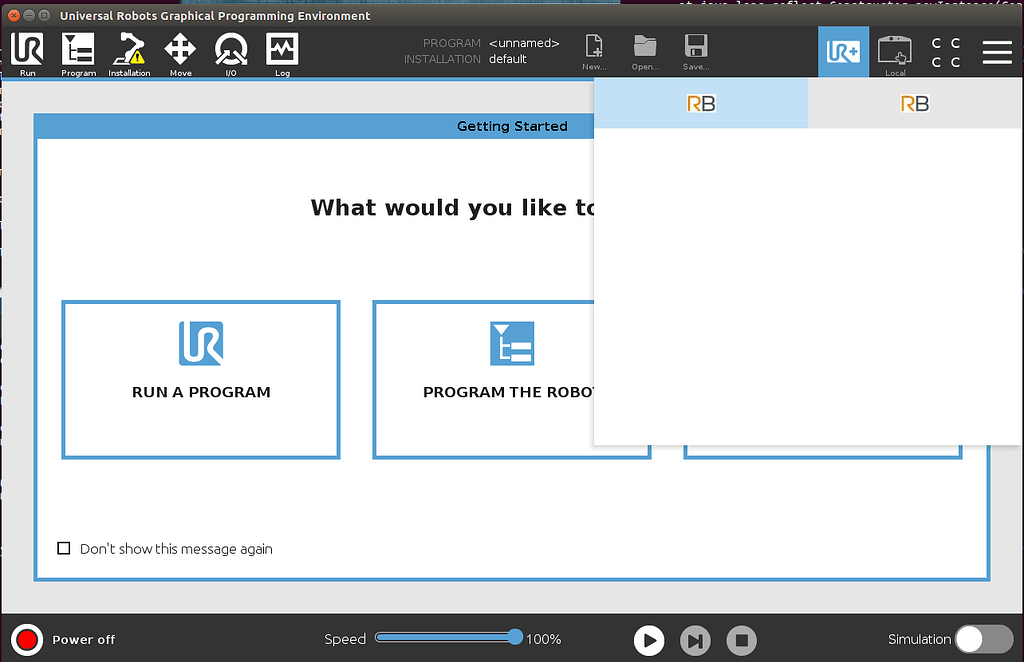Click the UR+ icon in the header
The height and width of the screenshot is (662, 1024).
pos(843,51)
